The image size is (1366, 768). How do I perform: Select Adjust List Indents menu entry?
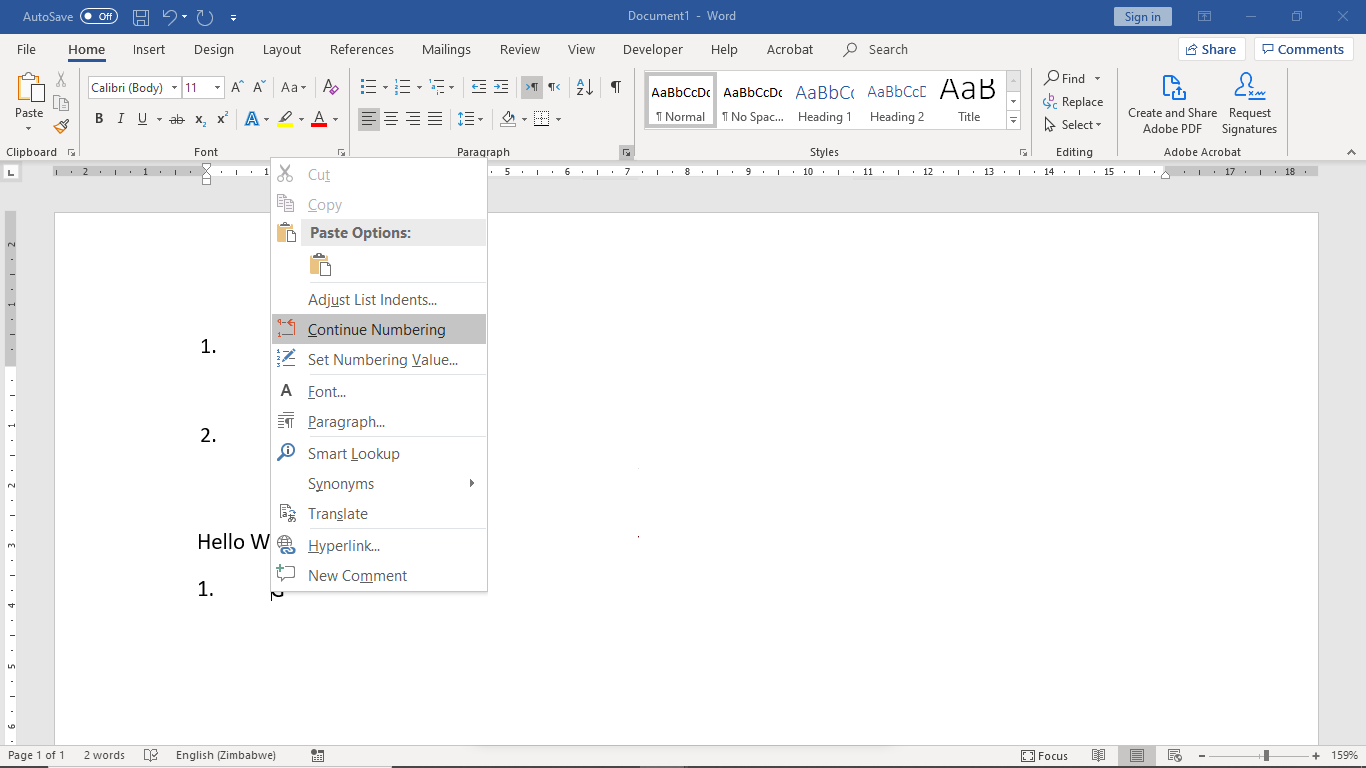[379, 300]
